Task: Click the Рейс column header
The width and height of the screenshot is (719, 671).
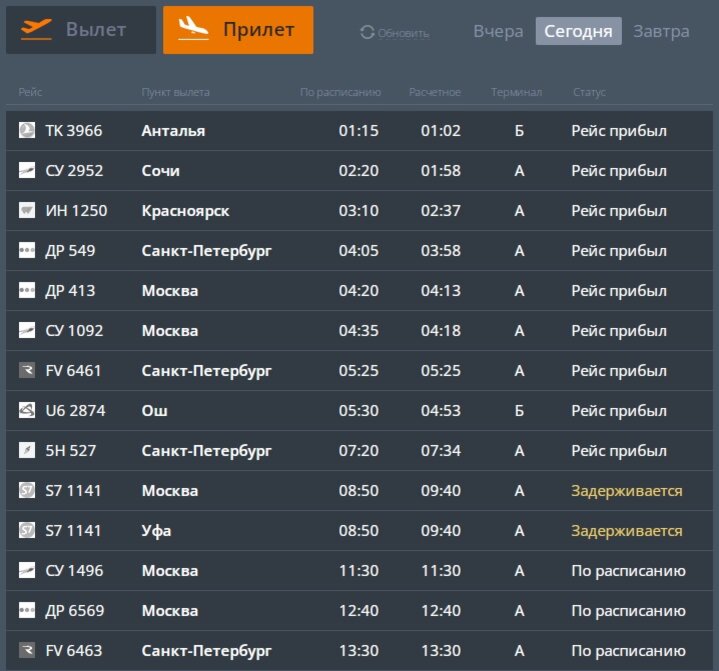Action: point(30,92)
